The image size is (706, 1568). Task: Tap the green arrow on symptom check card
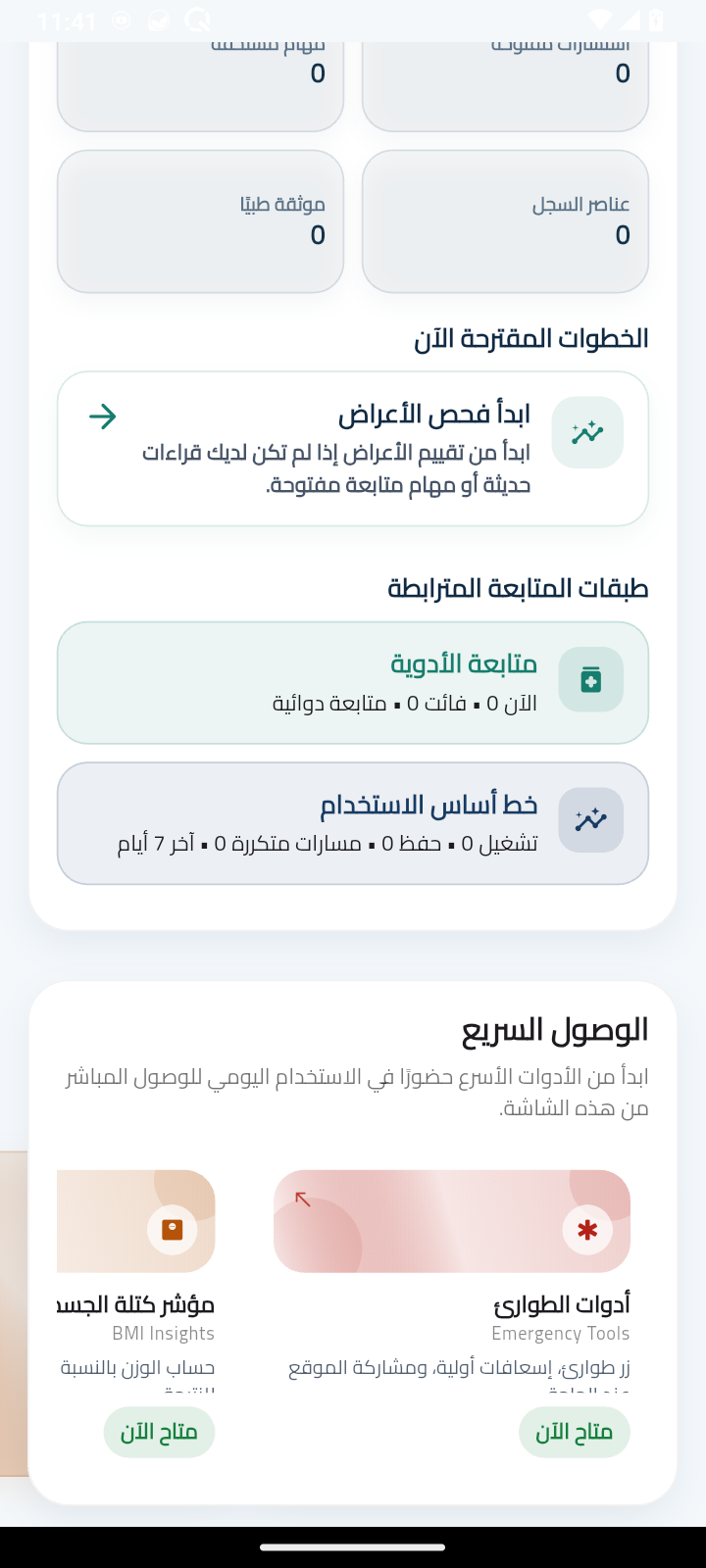click(103, 416)
